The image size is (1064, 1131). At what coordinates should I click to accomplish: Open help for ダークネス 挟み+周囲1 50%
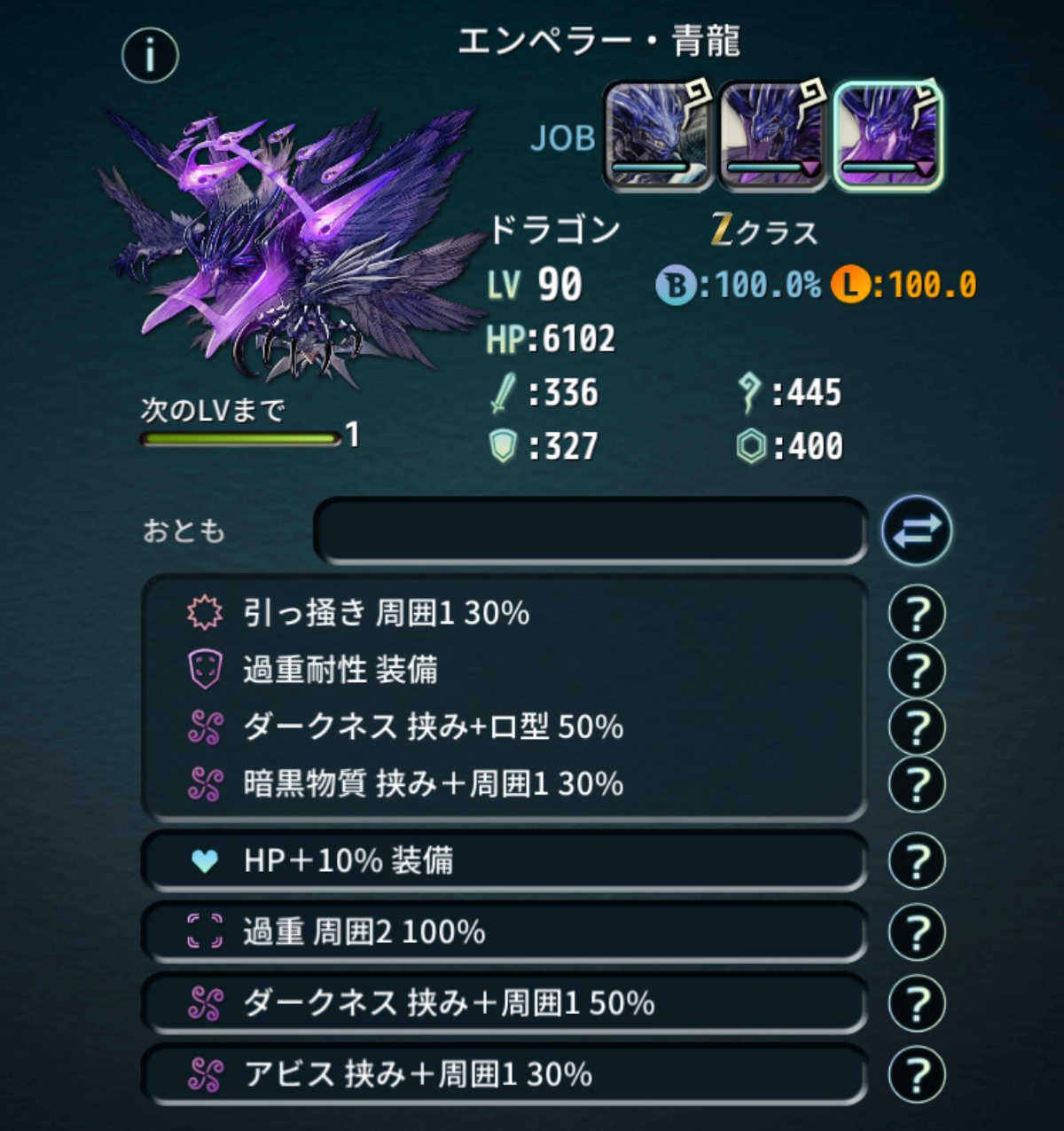coord(917,1003)
